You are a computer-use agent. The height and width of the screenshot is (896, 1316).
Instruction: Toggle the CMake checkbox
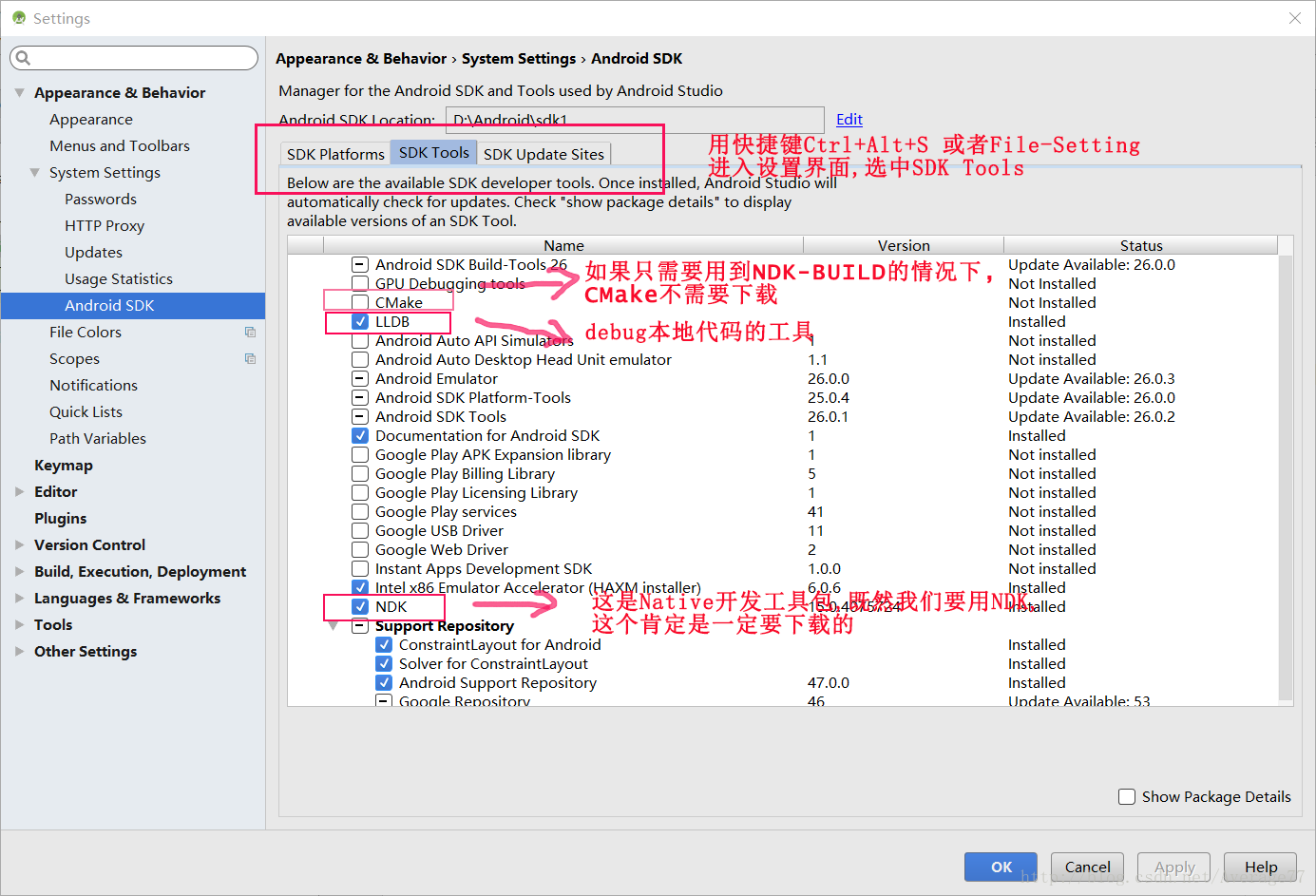point(360,302)
